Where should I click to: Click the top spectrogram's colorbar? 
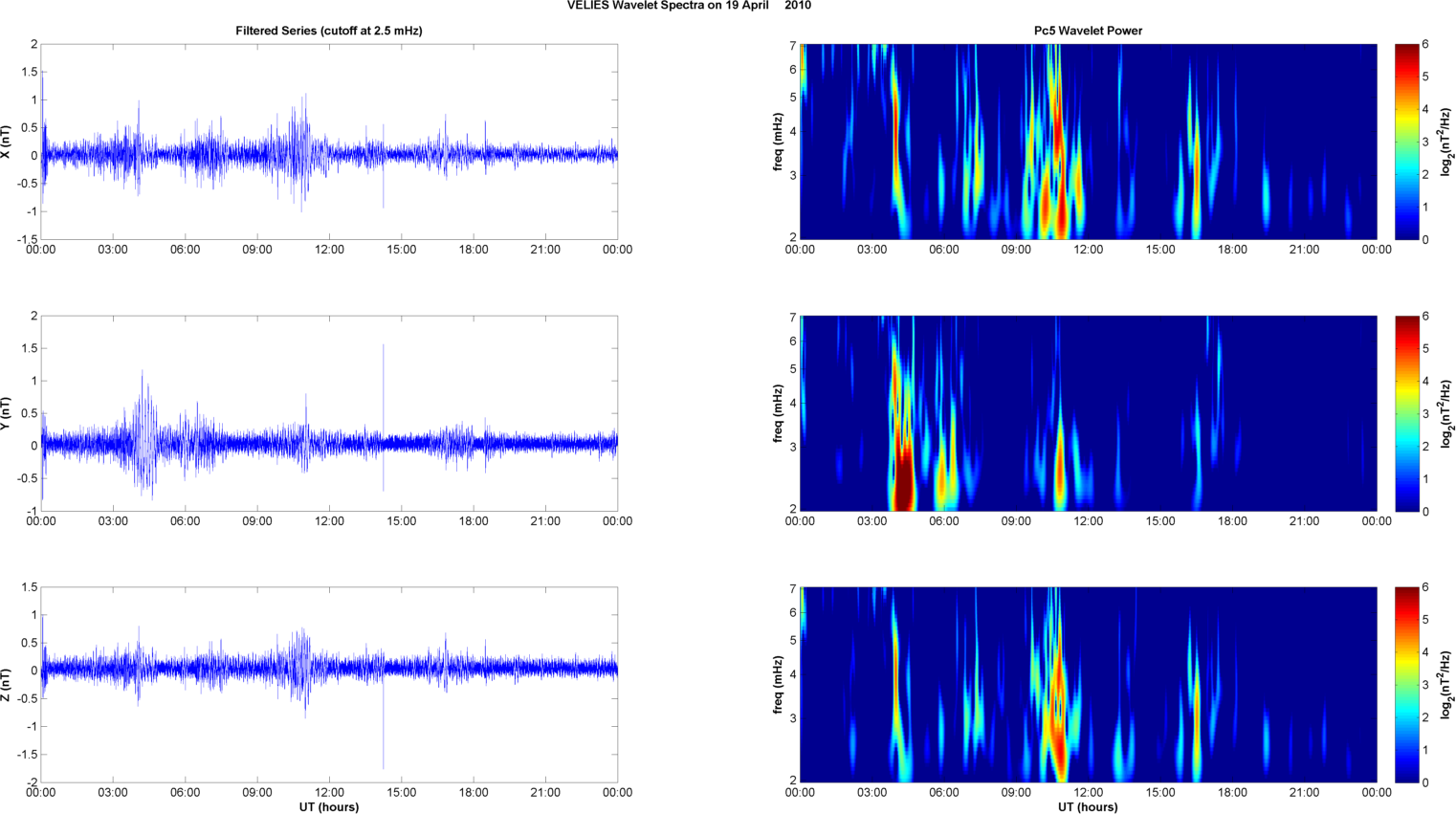coord(1406,142)
